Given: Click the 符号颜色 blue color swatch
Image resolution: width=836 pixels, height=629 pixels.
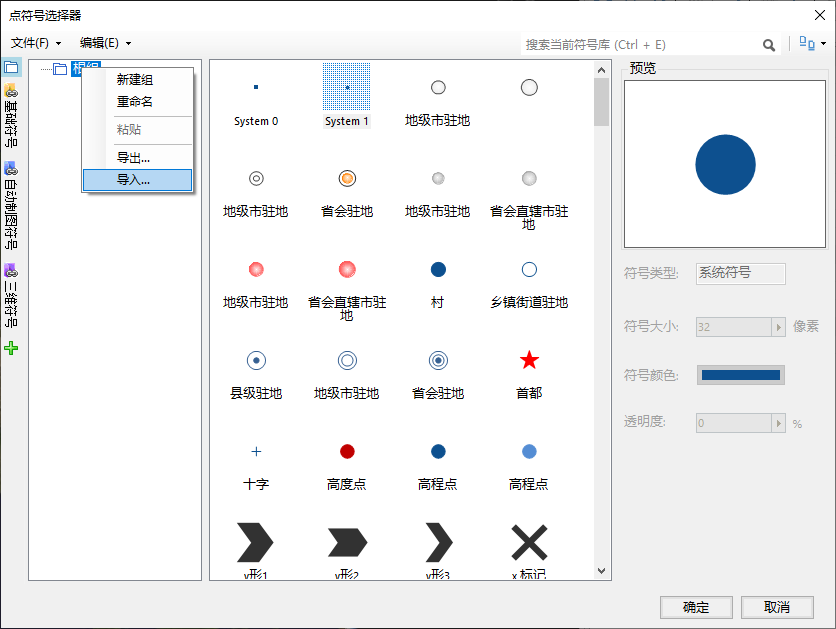Looking at the screenshot, I should (740, 375).
